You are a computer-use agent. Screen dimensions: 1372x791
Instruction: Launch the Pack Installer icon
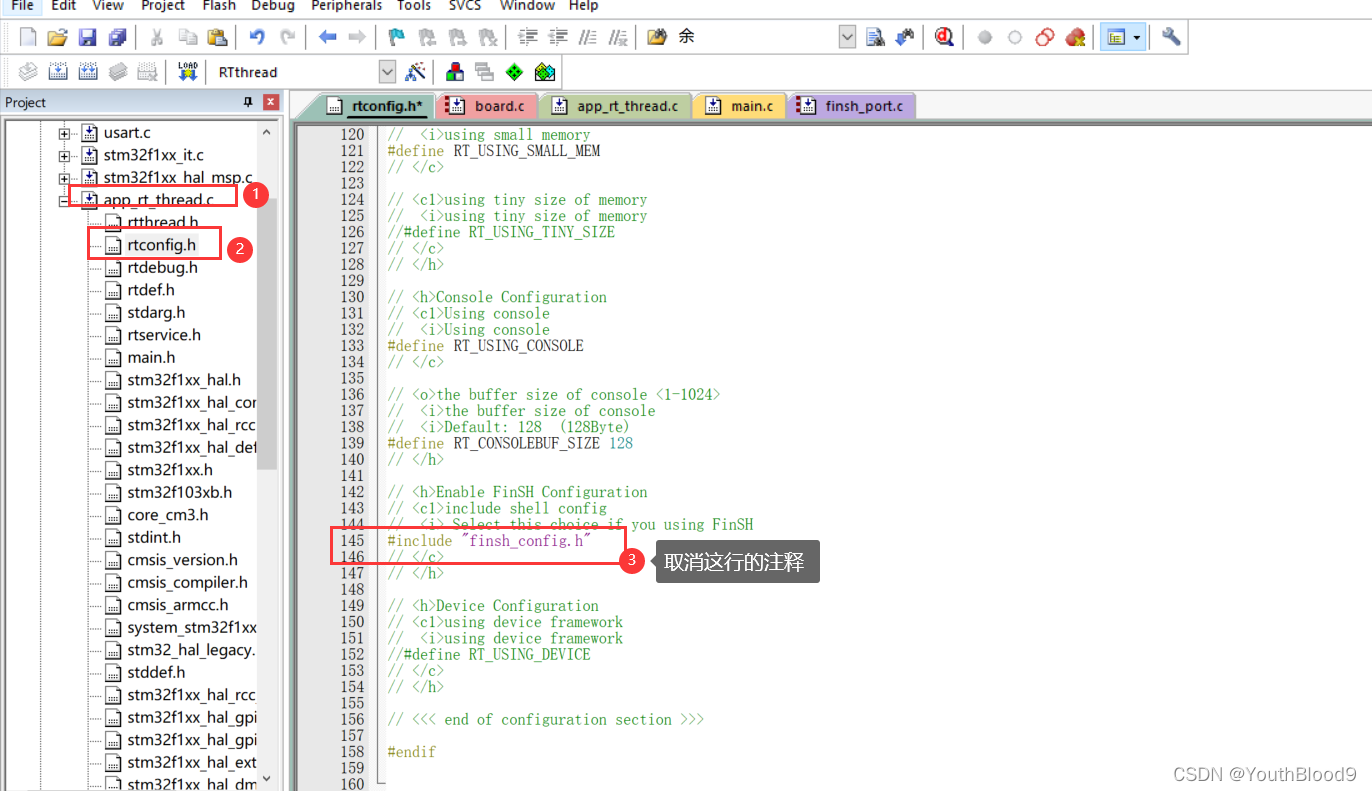click(544, 72)
